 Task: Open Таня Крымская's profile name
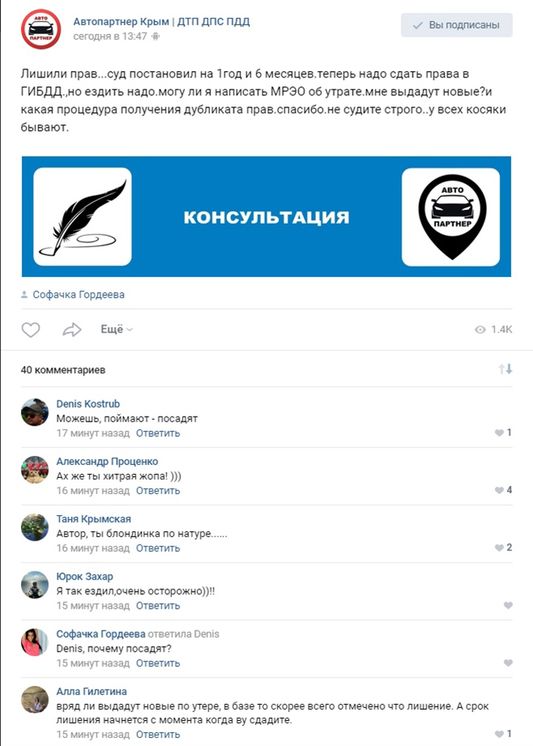[93, 519]
